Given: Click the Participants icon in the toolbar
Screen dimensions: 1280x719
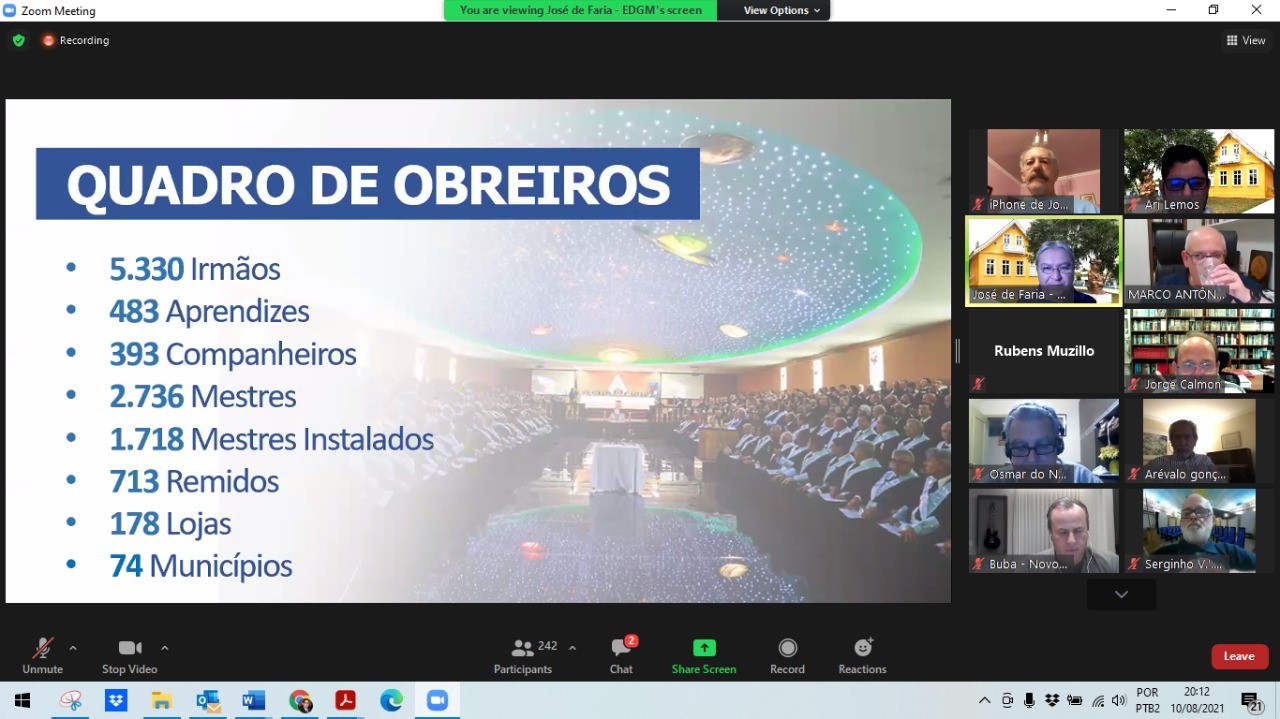Looking at the screenshot, I should (522, 648).
